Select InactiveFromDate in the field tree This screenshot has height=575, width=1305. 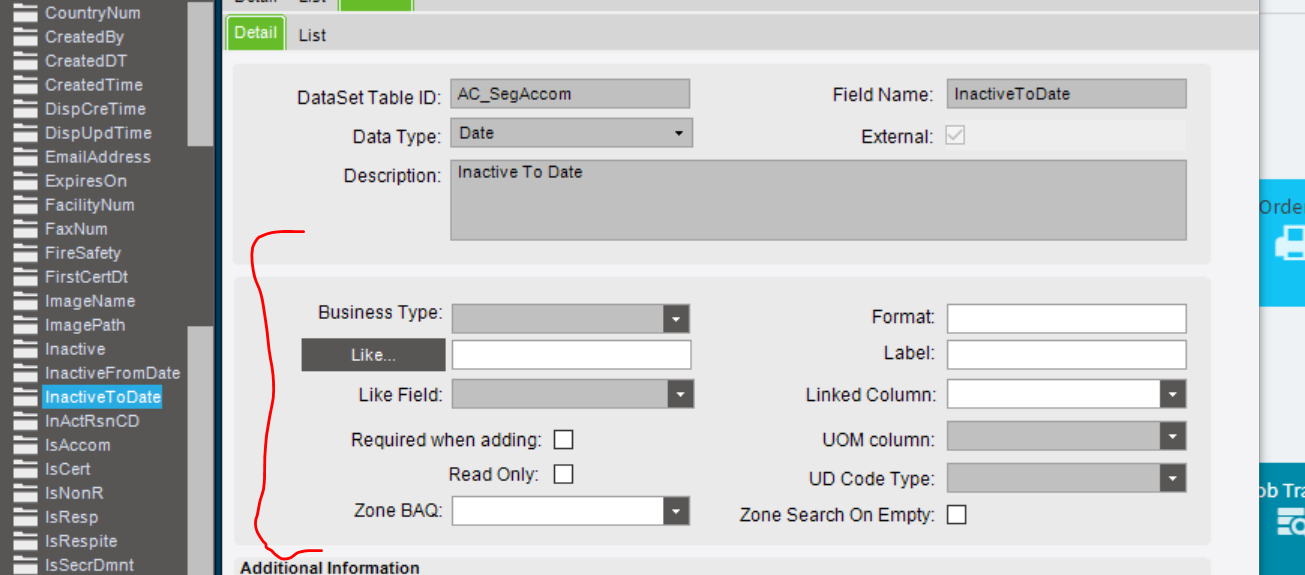[112, 373]
